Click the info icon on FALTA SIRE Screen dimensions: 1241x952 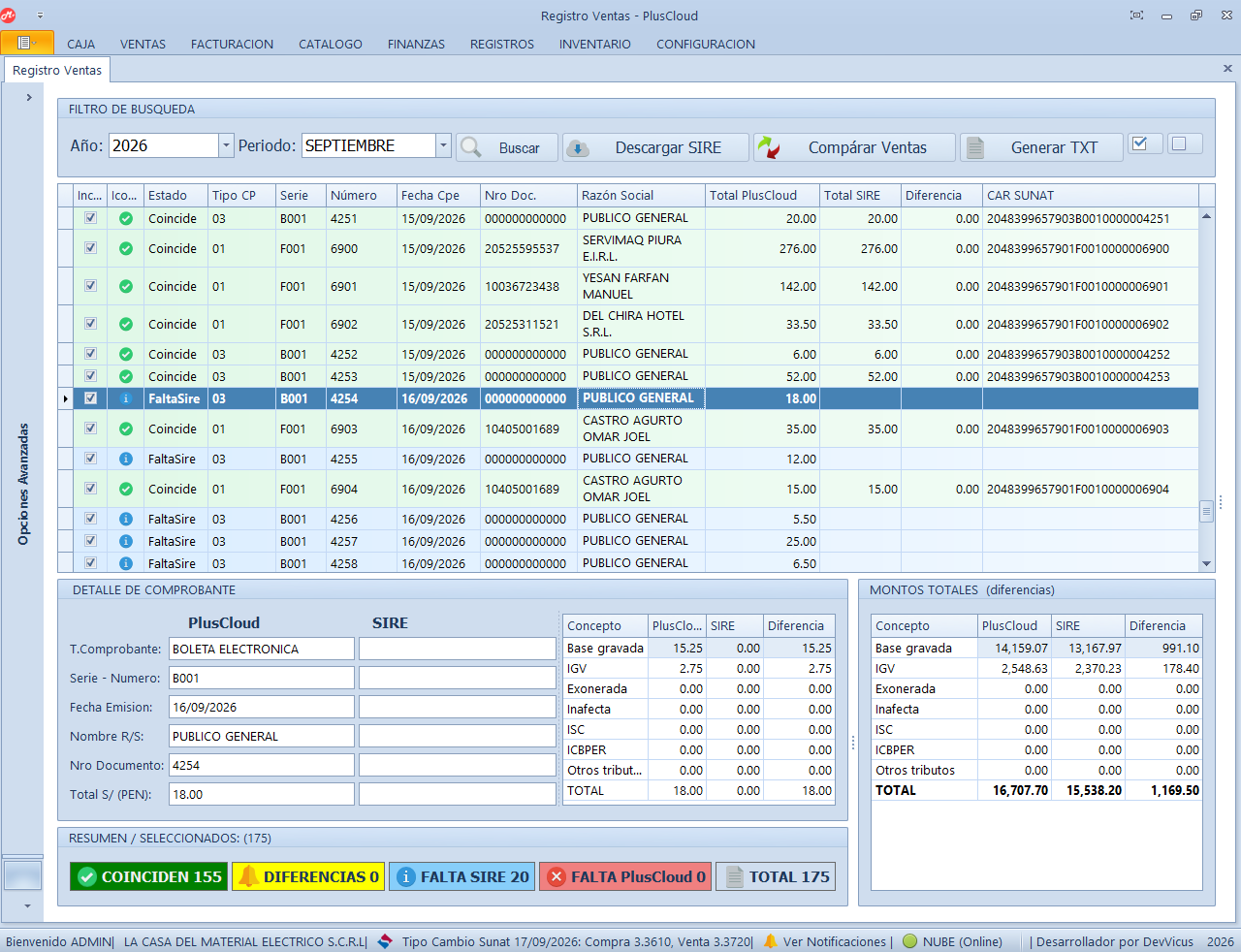point(406,876)
